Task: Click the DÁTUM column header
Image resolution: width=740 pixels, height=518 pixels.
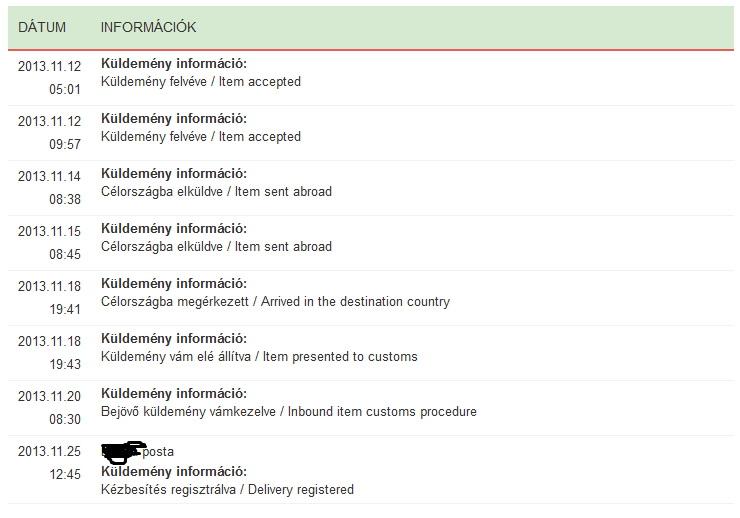Action: coord(42,27)
